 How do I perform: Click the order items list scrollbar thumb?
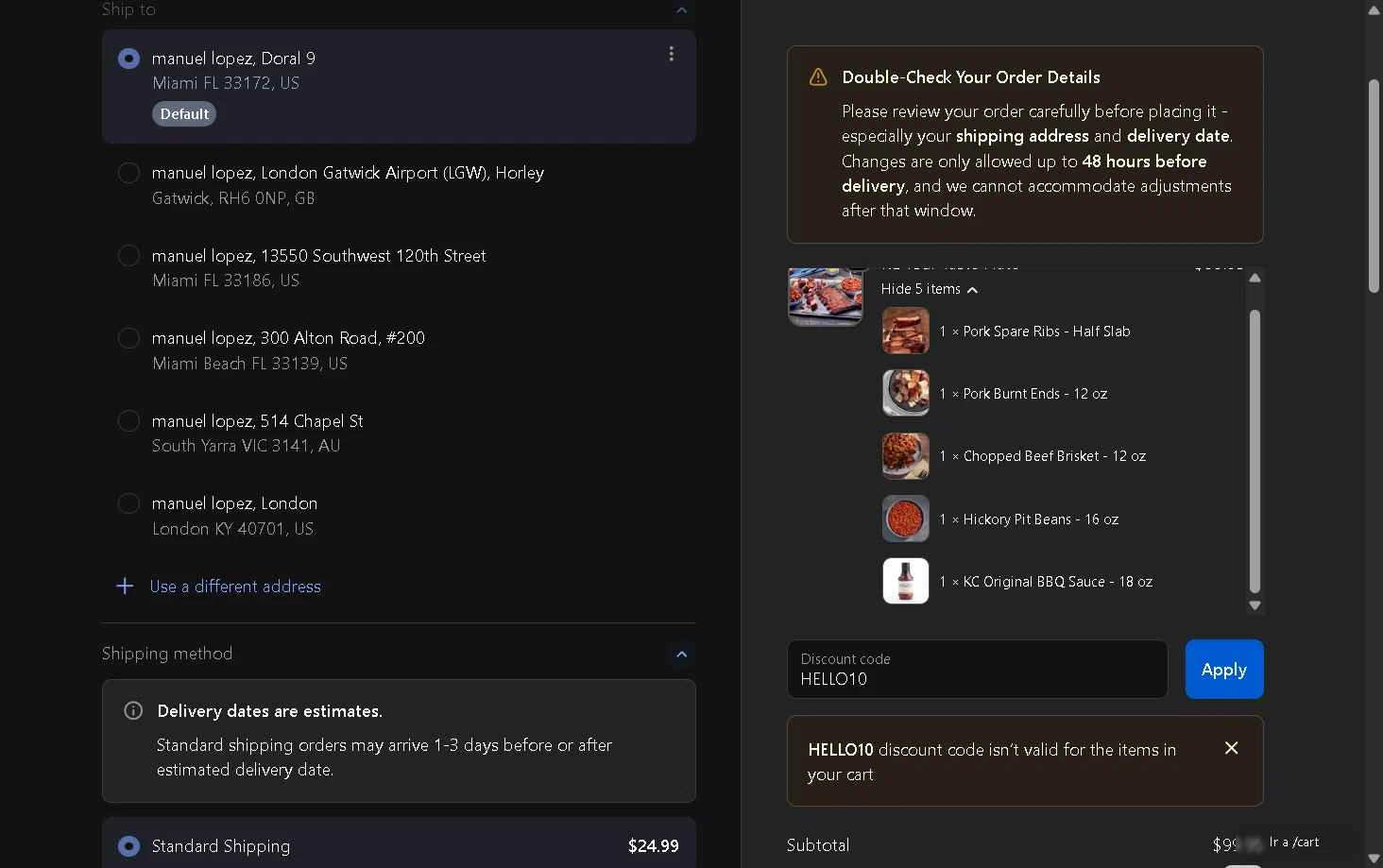1255,451
